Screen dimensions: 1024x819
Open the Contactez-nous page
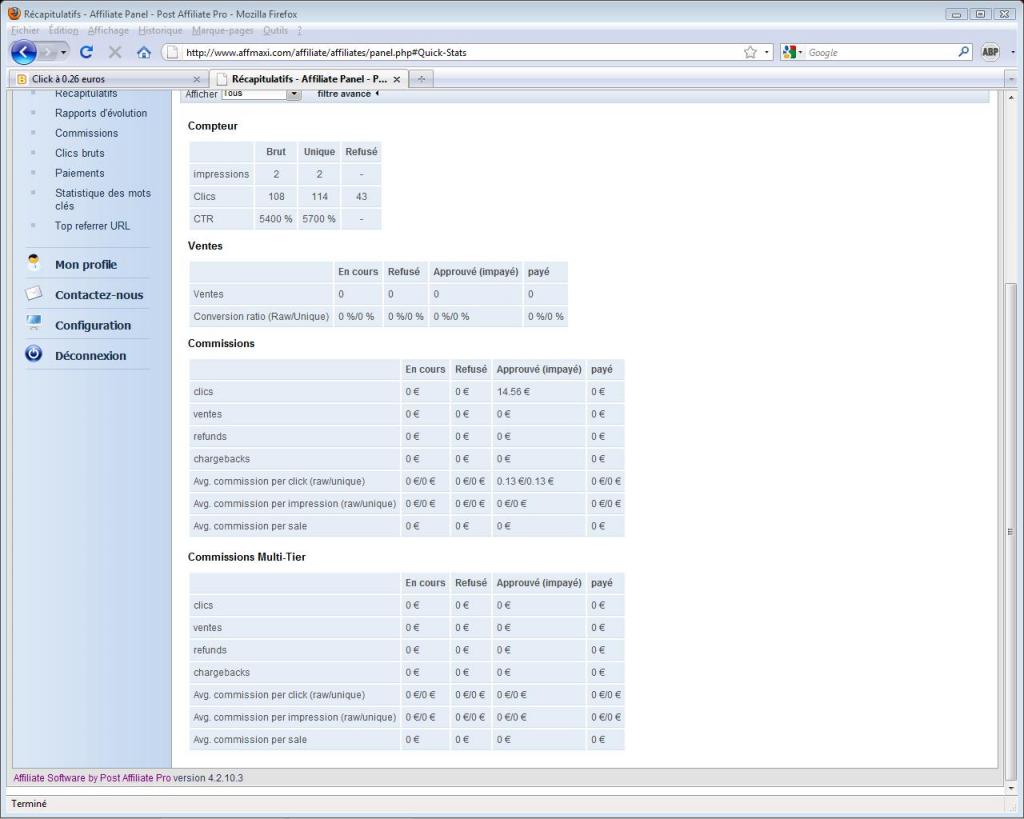pyautogui.click(x=99, y=295)
